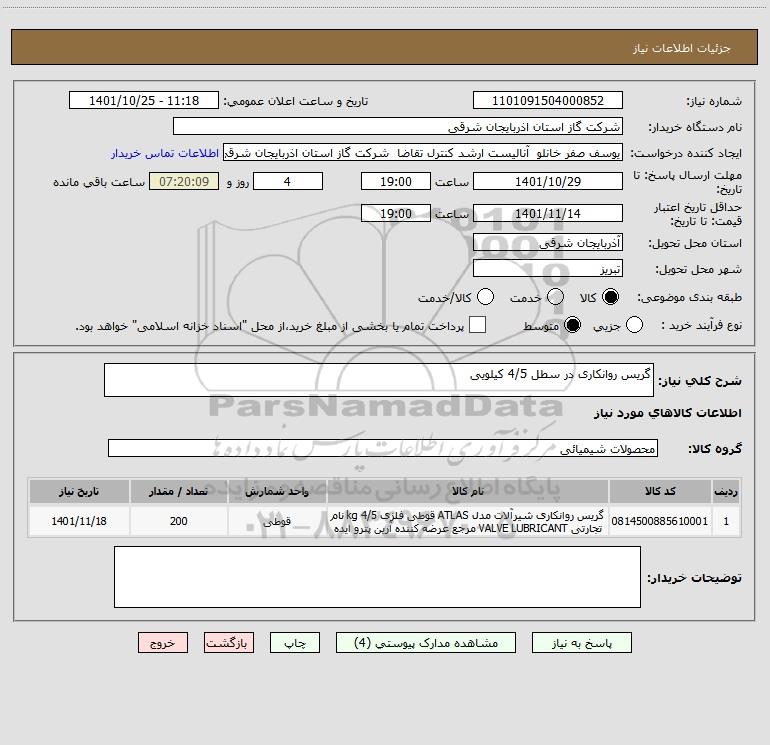
Task: Click the 'تاریخ نیاز' column header
Action: [x=79, y=491]
